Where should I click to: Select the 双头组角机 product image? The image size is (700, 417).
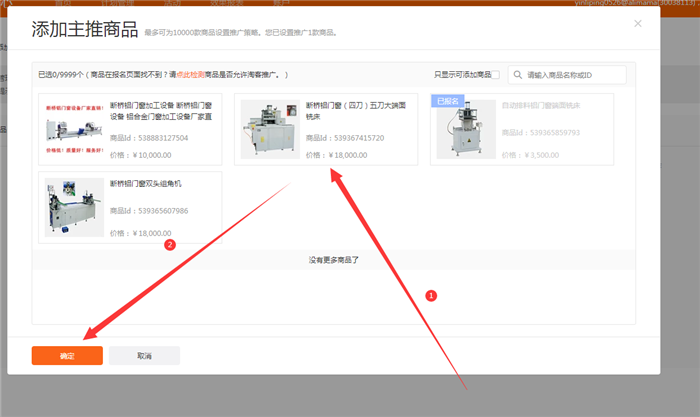(x=73, y=208)
